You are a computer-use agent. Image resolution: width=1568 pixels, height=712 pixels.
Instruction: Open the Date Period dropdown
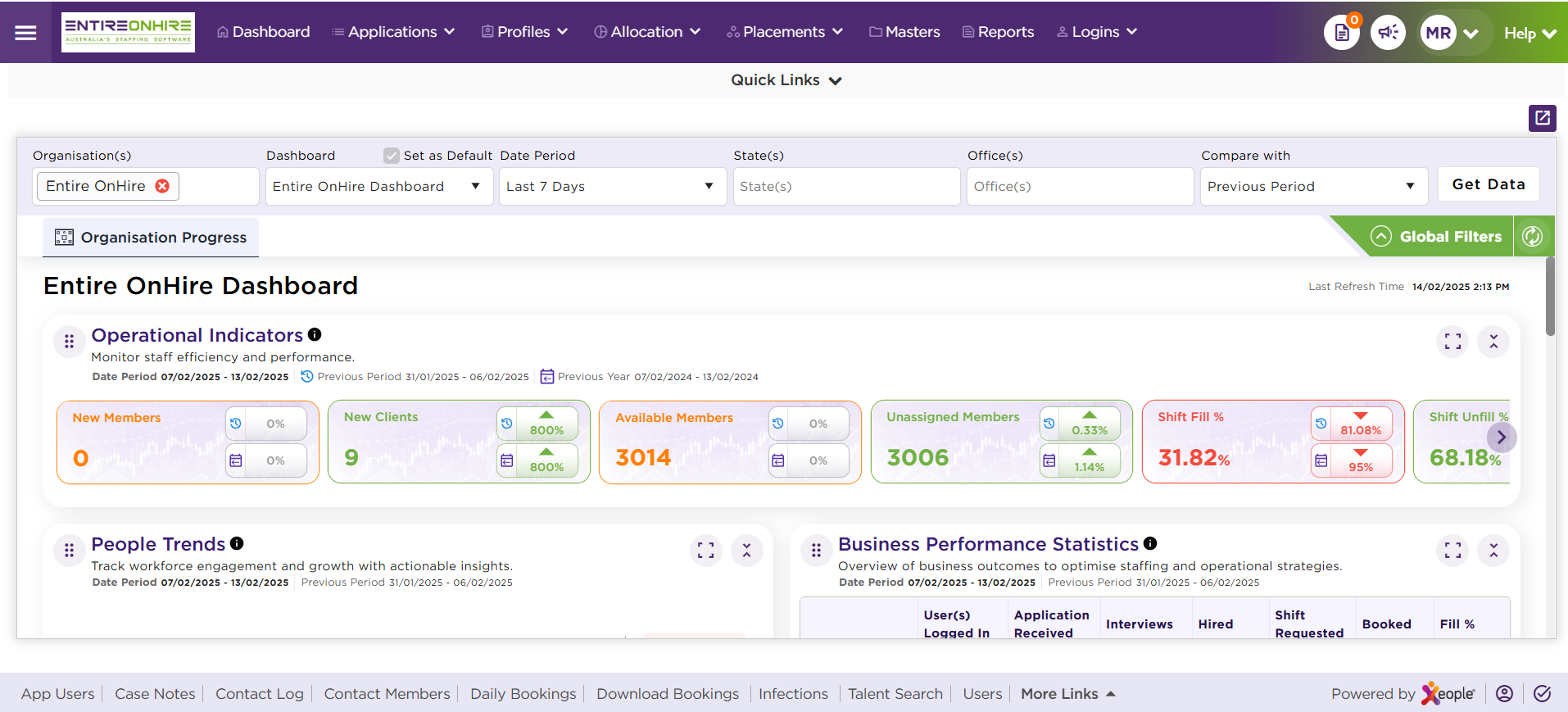(x=612, y=187)
